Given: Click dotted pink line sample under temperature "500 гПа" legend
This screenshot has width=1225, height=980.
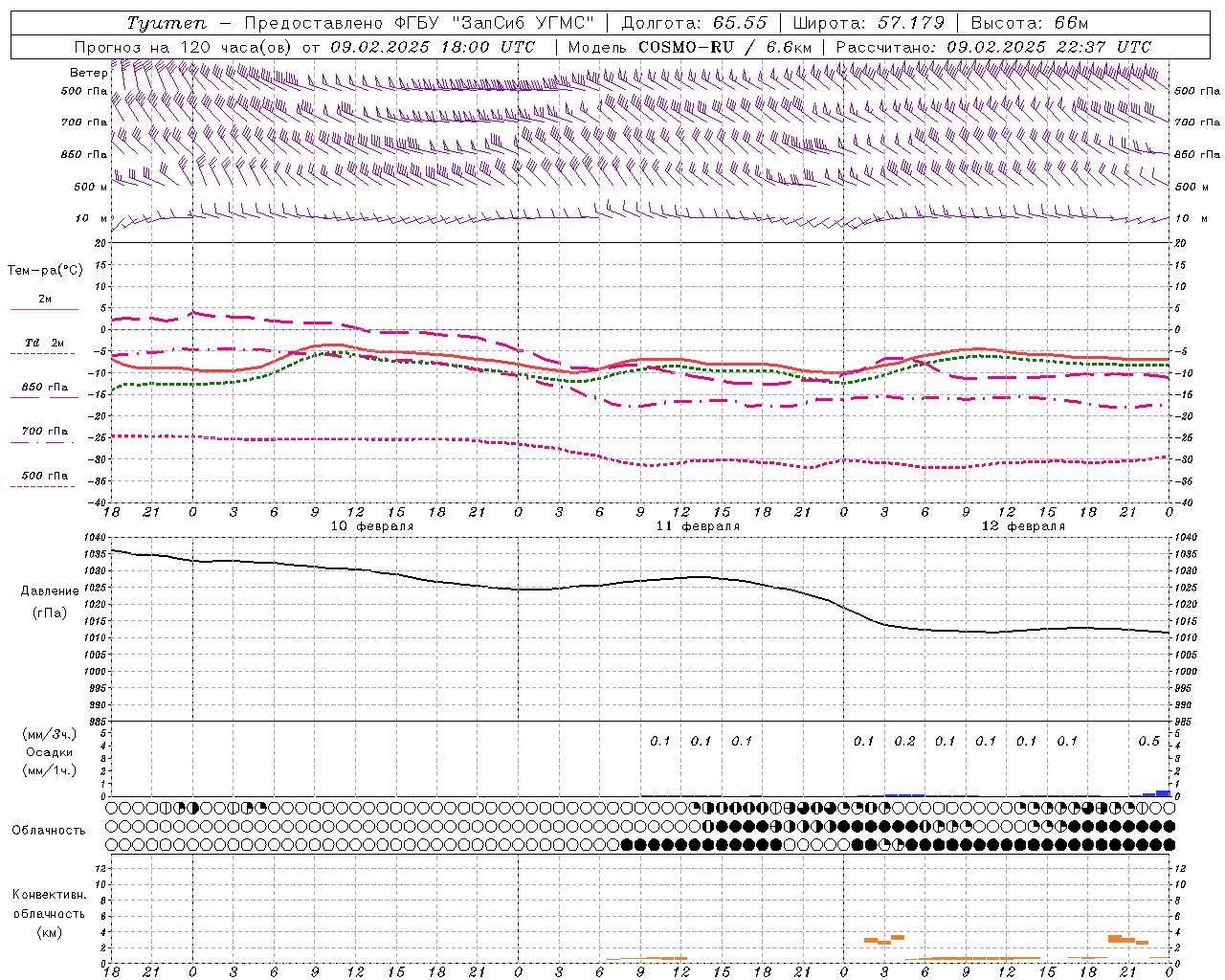Looking at the screenshot, I should [43, 486].
